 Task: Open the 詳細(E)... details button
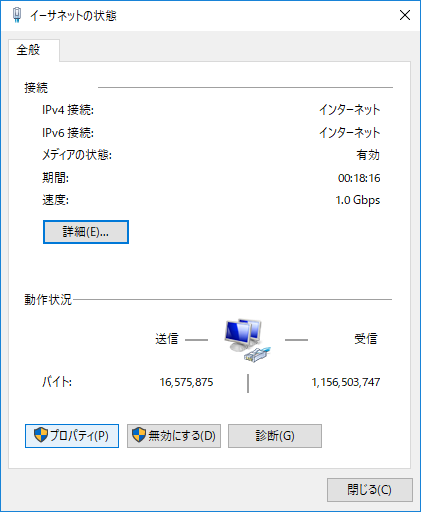click(x=86, y=232)
